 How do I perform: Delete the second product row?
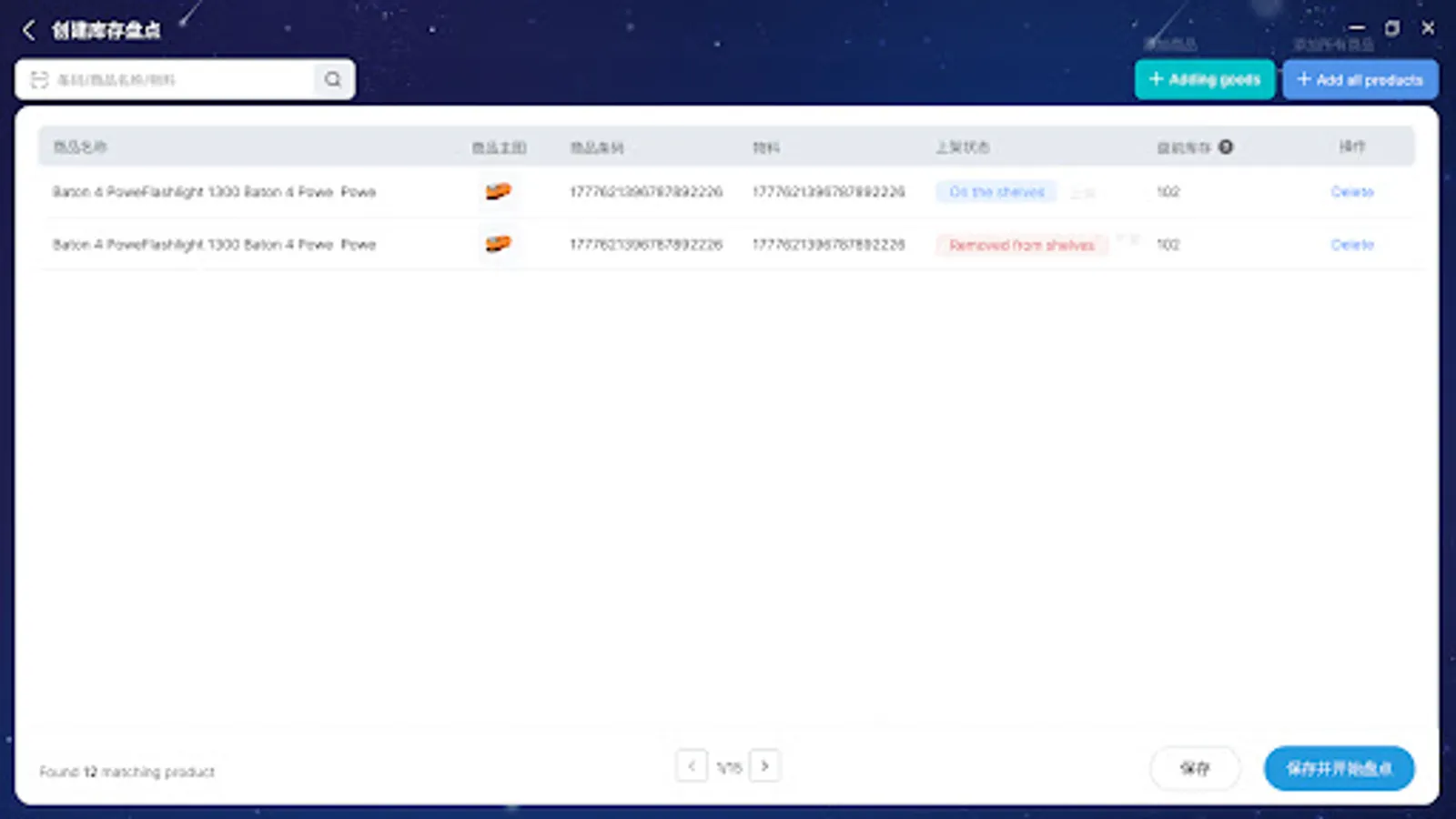1351,244
